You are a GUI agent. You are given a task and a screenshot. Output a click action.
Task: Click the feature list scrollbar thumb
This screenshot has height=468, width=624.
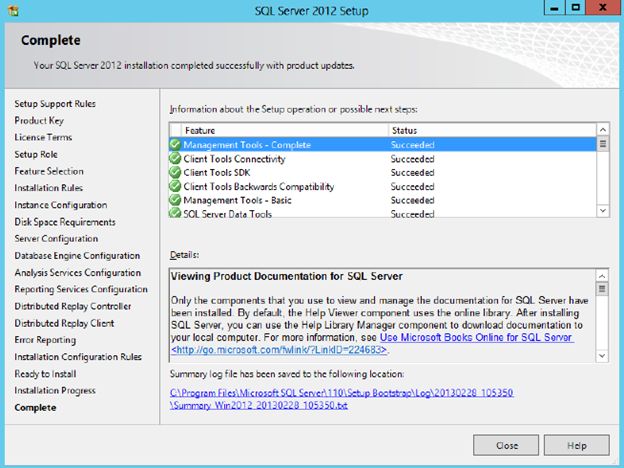pos(603,144)
